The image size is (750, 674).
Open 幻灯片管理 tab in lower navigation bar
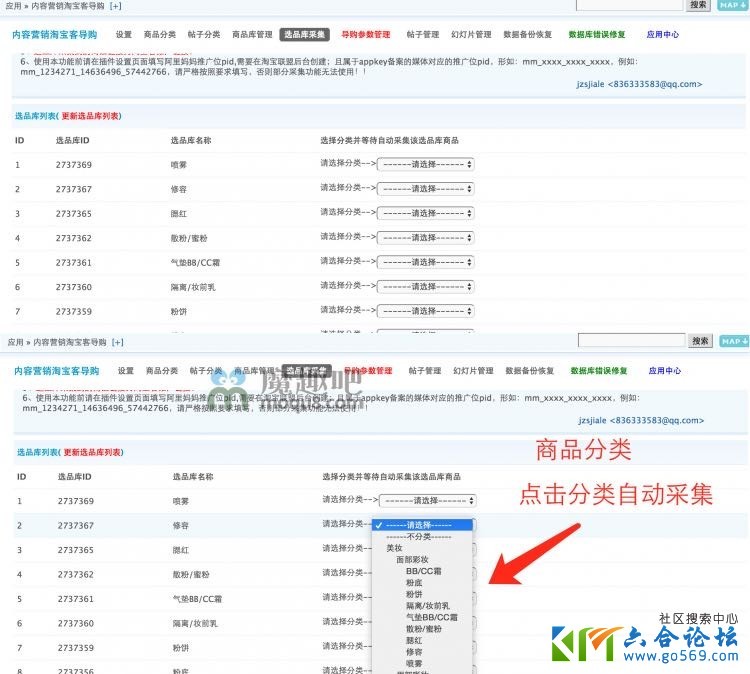pos(473,371)
